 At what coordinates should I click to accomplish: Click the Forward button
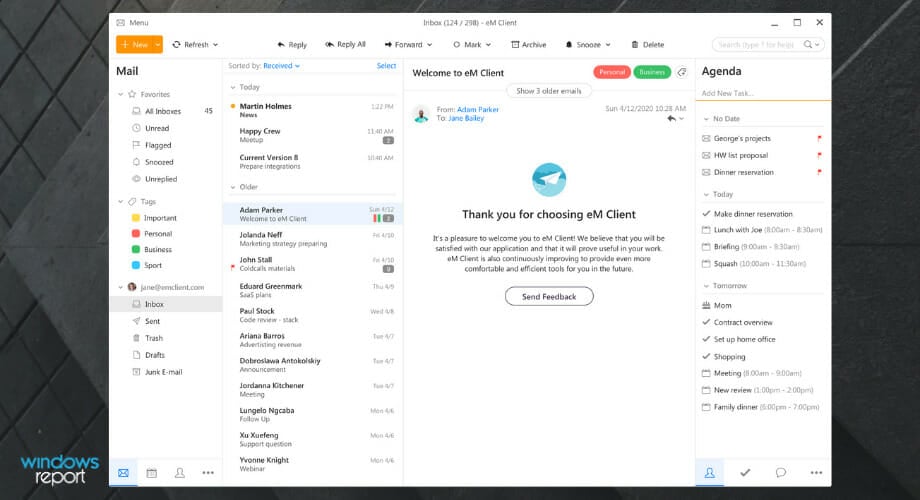coord(403,45)
